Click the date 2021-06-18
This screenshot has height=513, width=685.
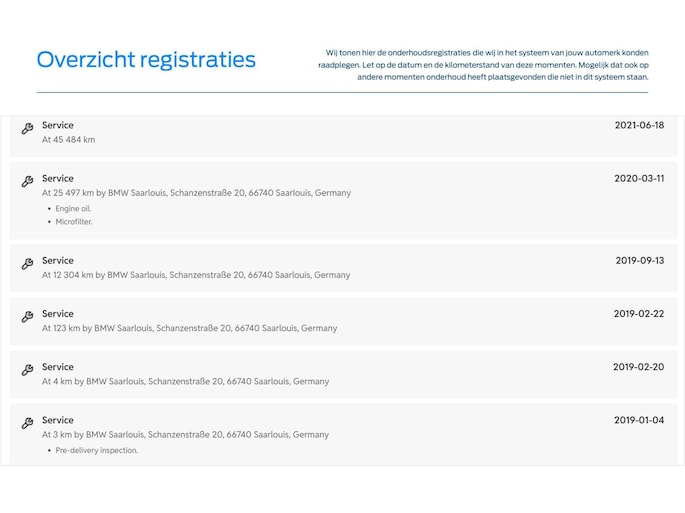pyautogui.click(x=639, y=125)
